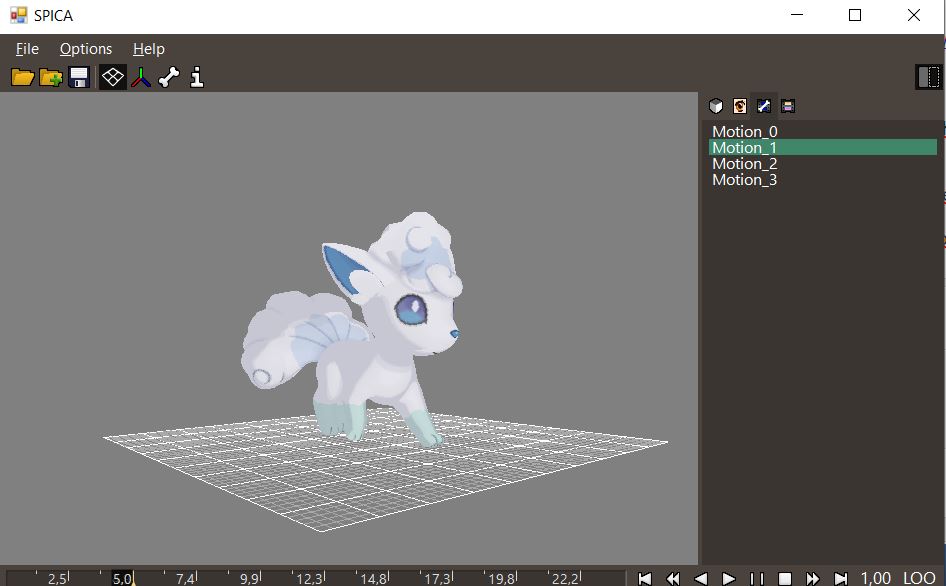
Task: Click the fast forward button
Action: (x=813, y=579)
